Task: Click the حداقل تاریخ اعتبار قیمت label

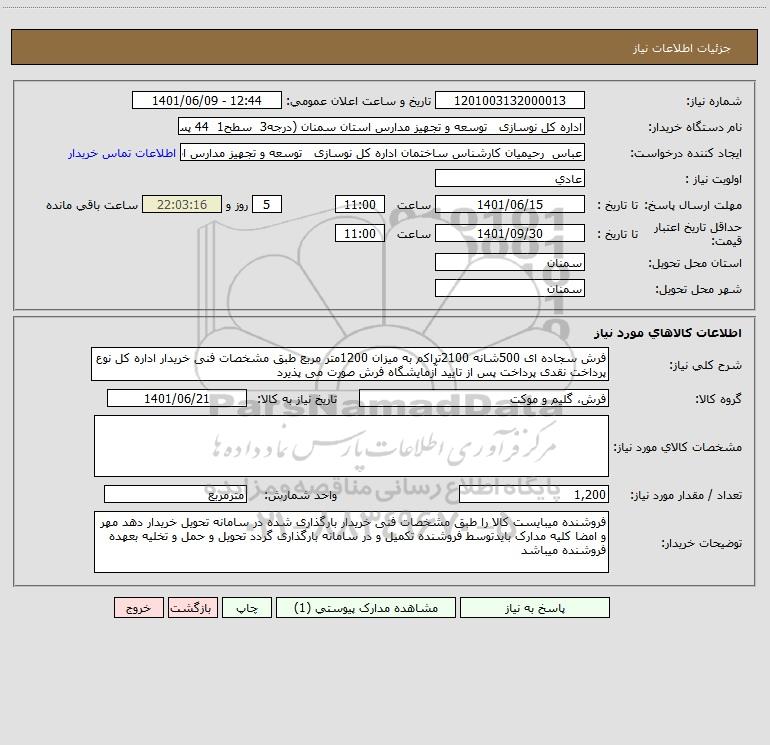Action: (x=698, y=234)
